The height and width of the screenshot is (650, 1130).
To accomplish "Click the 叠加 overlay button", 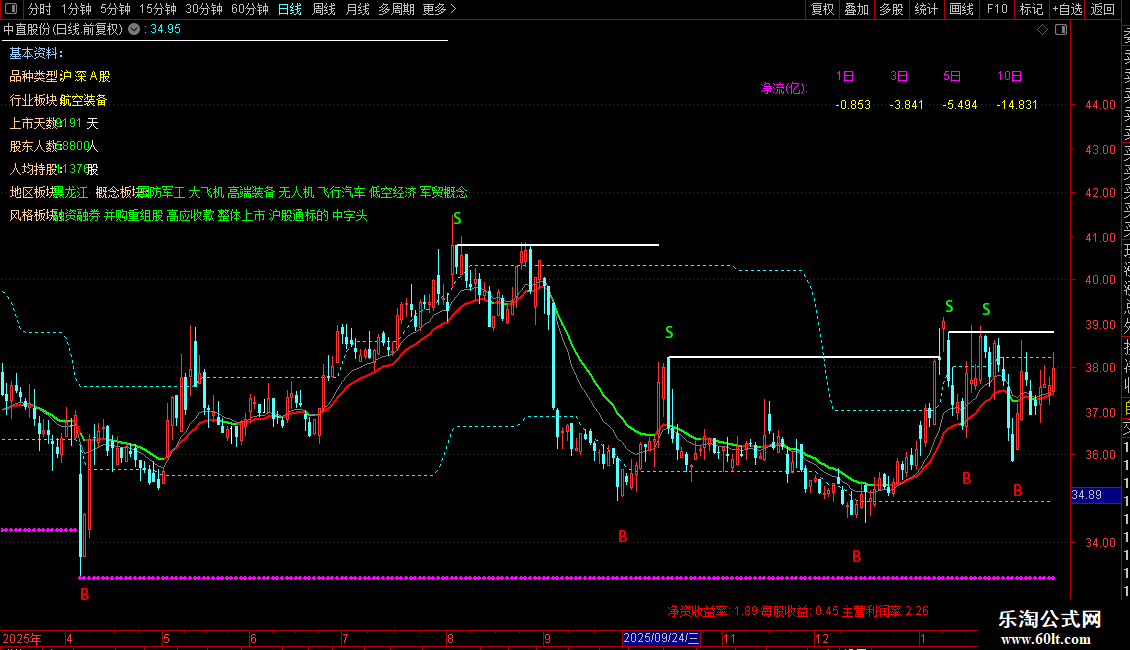I will (857, 9).
